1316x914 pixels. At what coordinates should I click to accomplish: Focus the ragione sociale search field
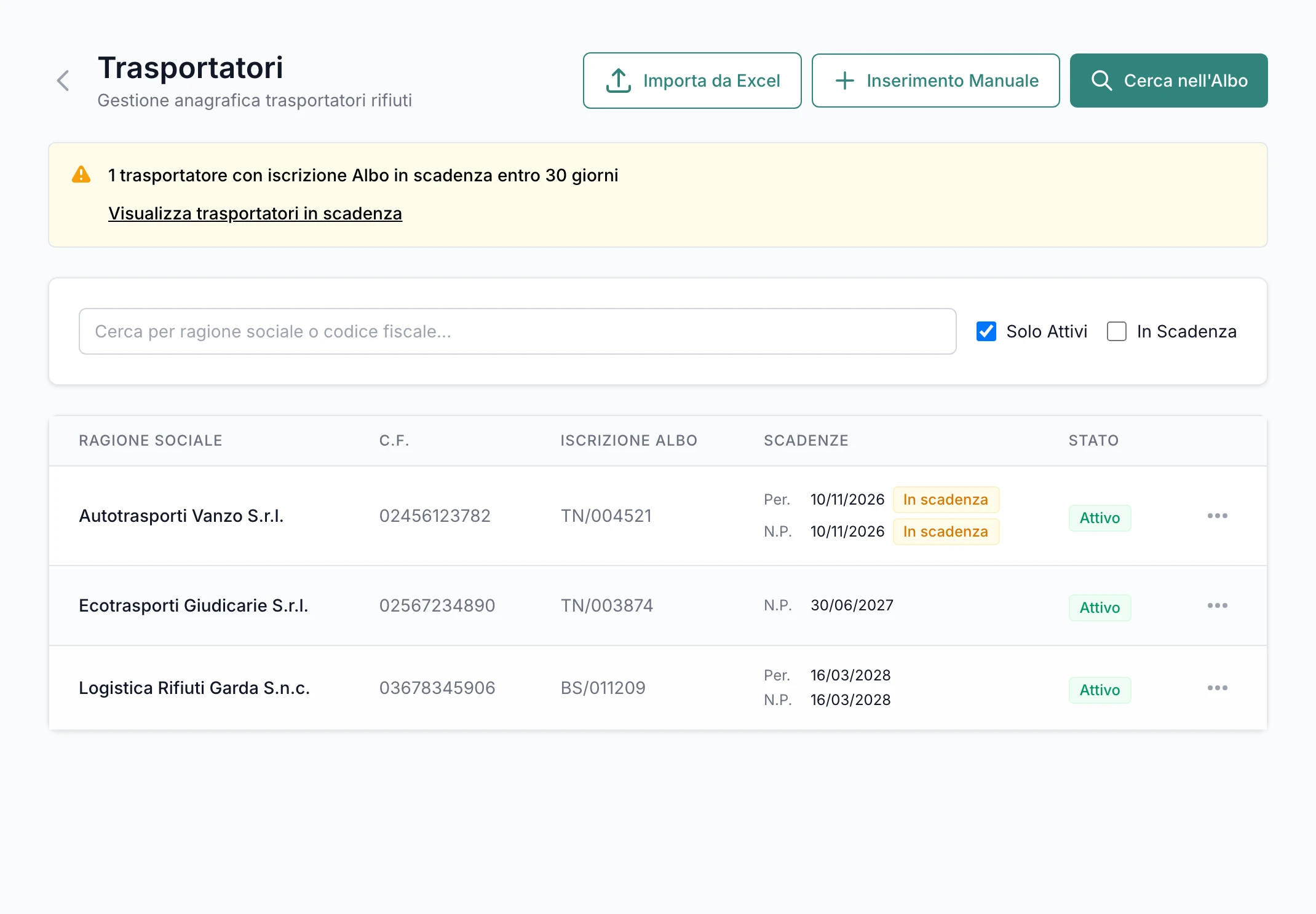coord(517,331)
